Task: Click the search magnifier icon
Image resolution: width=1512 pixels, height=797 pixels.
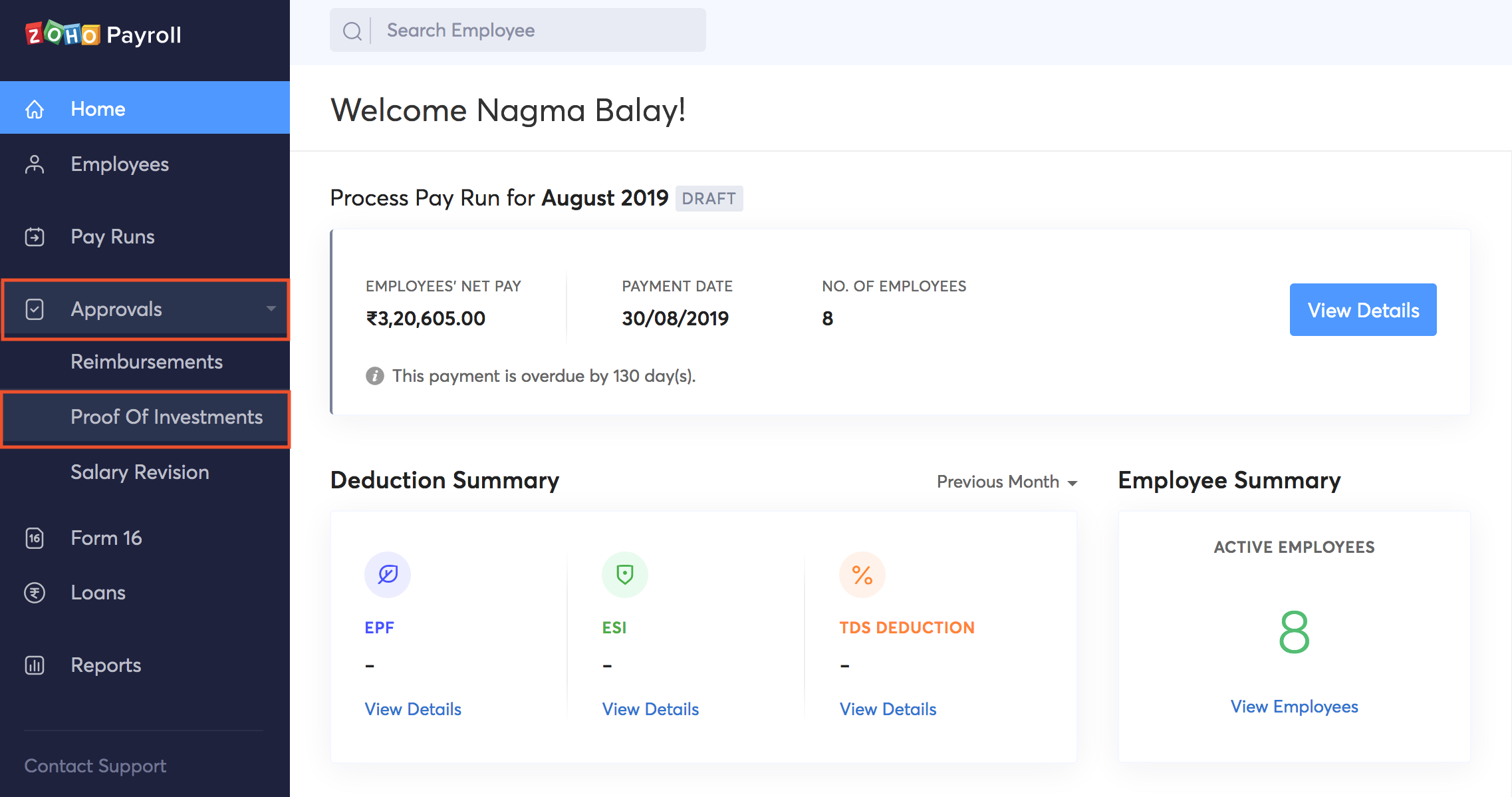Action: [352, 30]
